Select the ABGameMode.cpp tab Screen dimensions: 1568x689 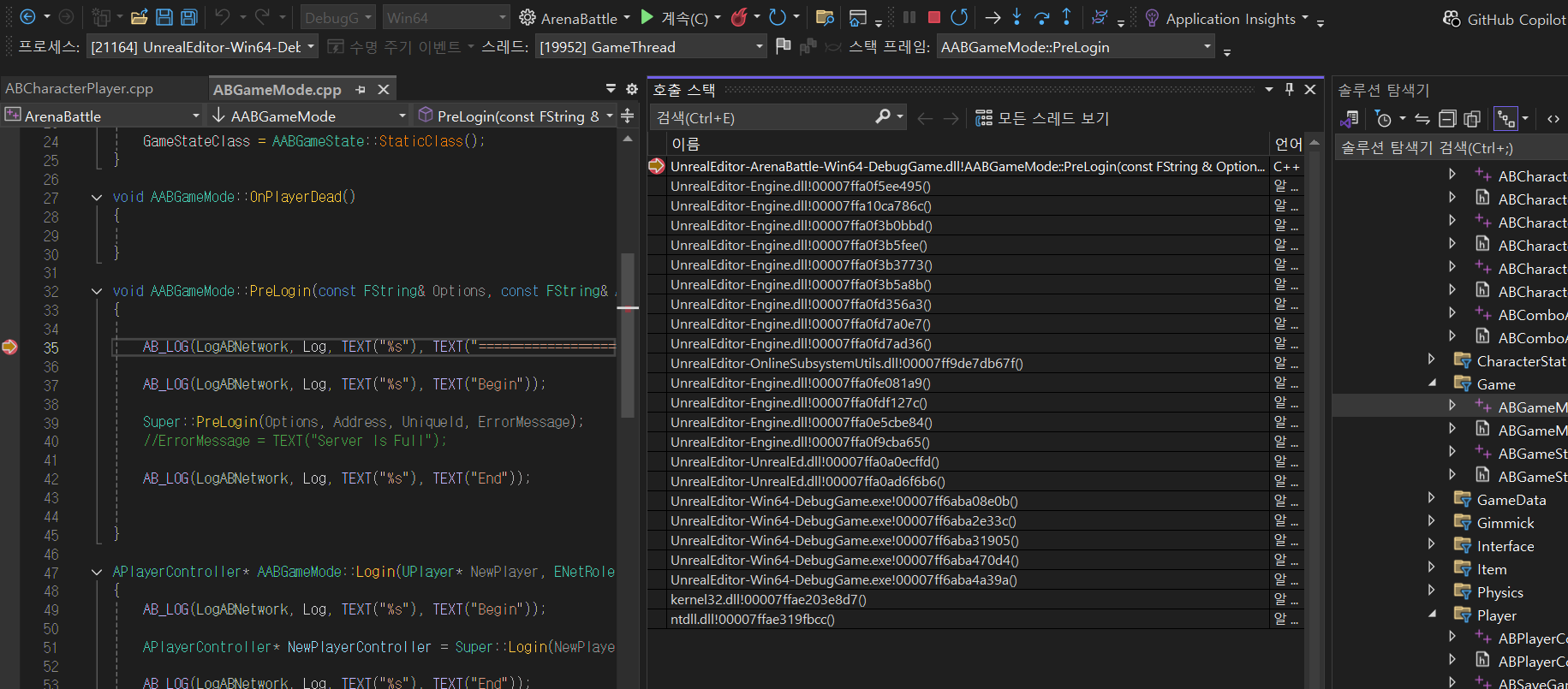click(277, 89)
